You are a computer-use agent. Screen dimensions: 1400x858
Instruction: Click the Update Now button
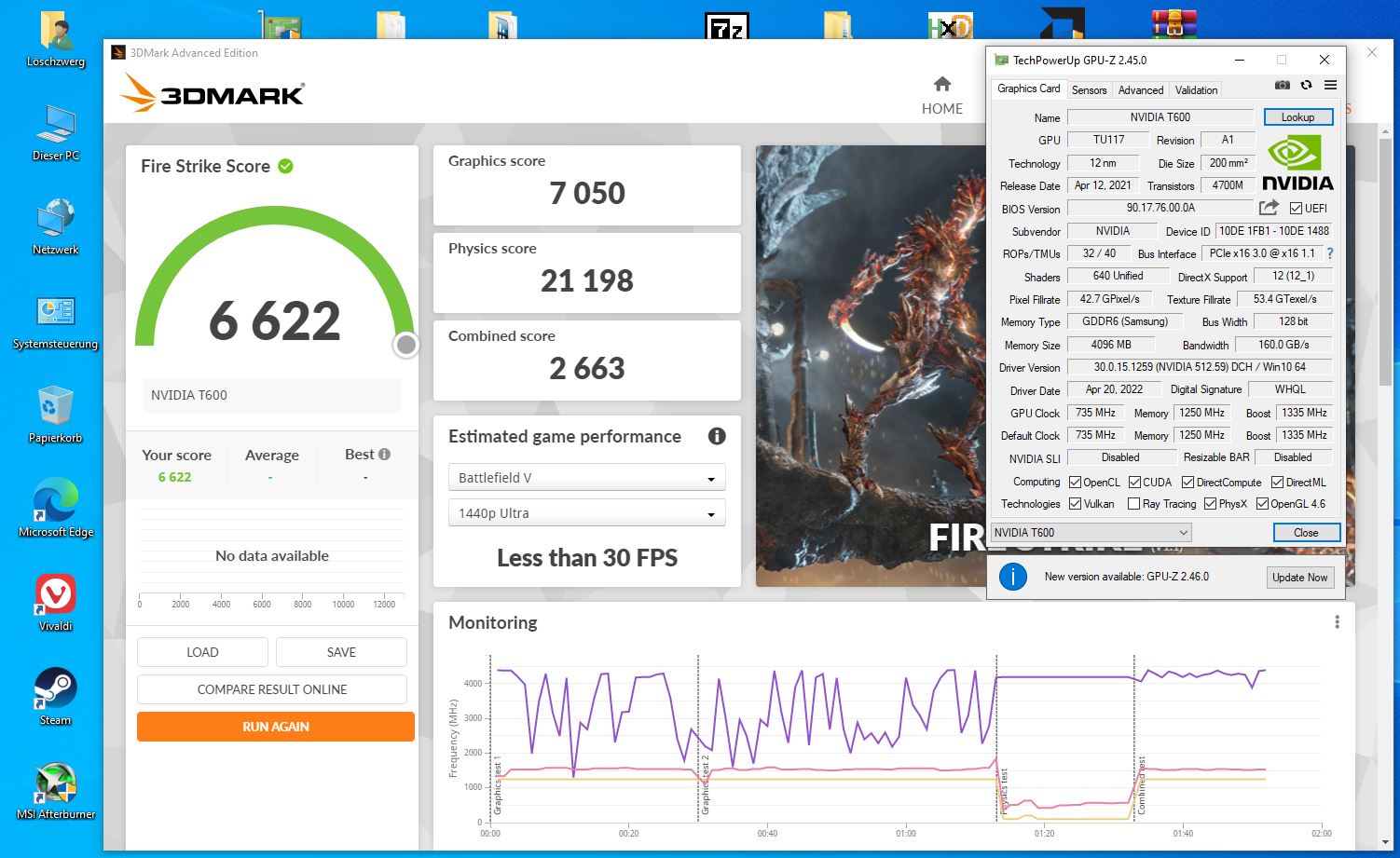tap(1299, 578)
